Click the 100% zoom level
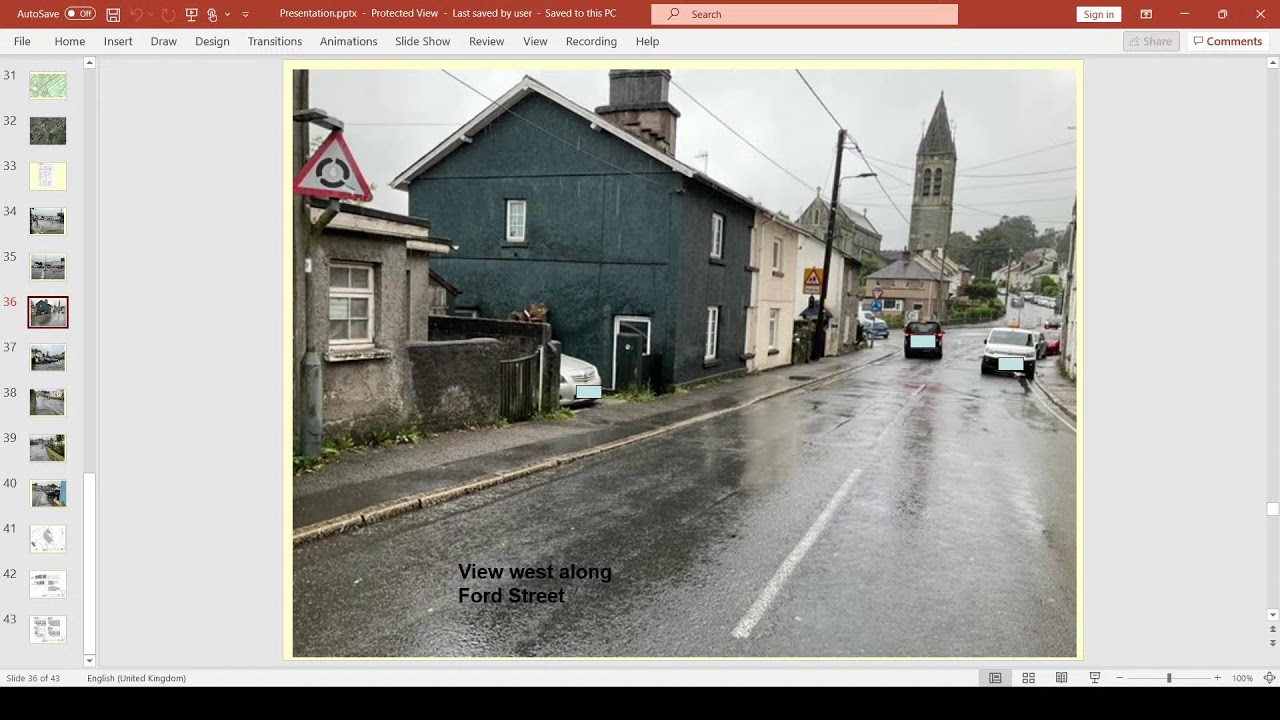1280x720 pixels. pos(1242,678)
